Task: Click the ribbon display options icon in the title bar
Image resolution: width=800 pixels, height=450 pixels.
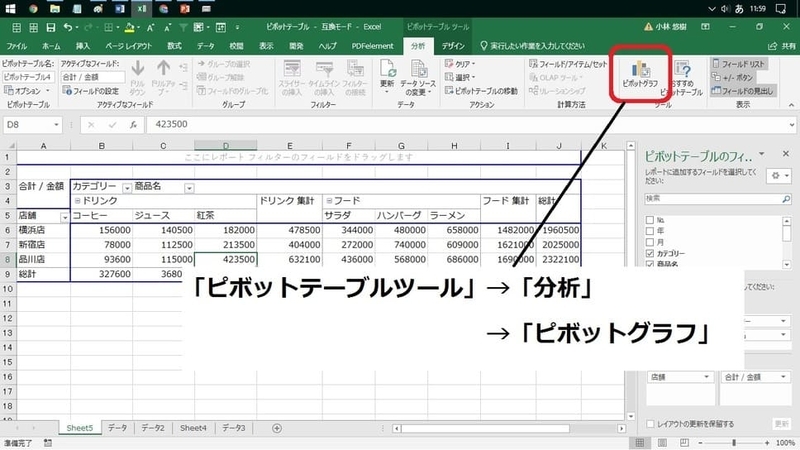Action: [x=705, y=27]
